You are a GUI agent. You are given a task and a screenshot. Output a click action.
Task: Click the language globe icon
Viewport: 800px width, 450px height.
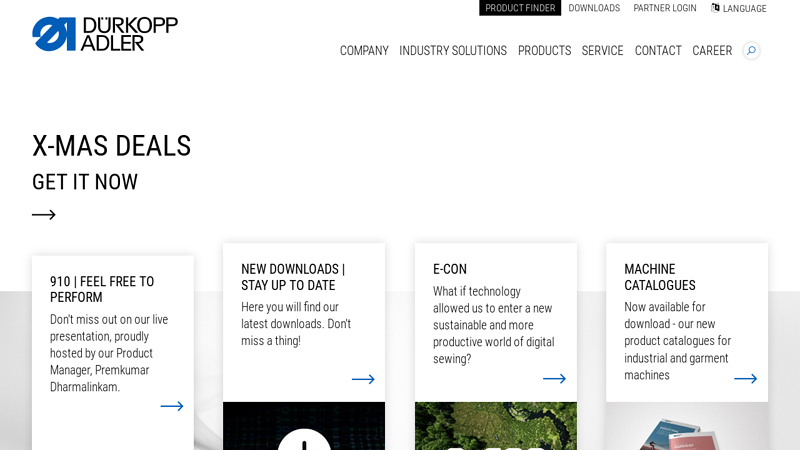[716, 8]
